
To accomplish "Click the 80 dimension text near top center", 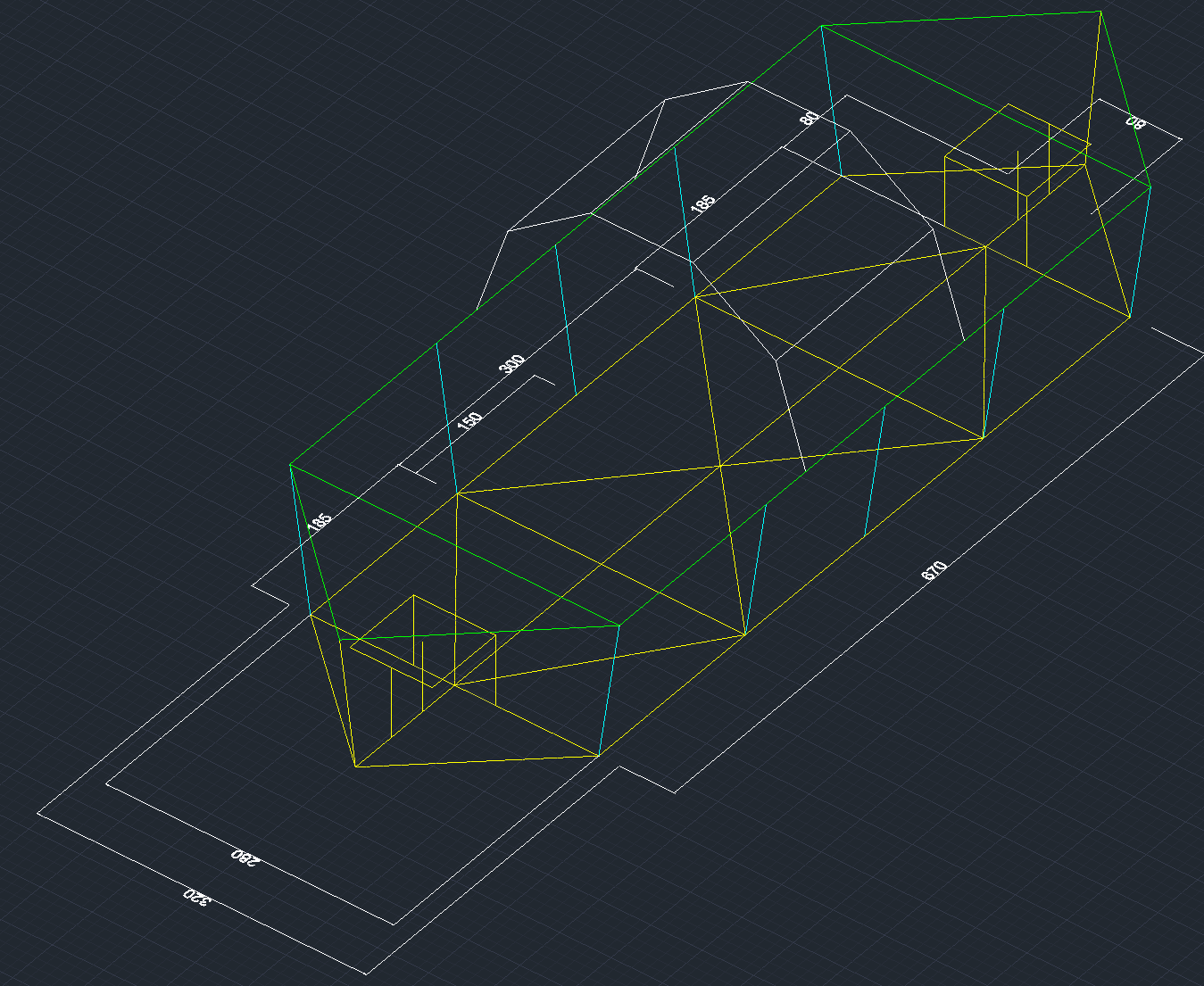I will [809, 118].
